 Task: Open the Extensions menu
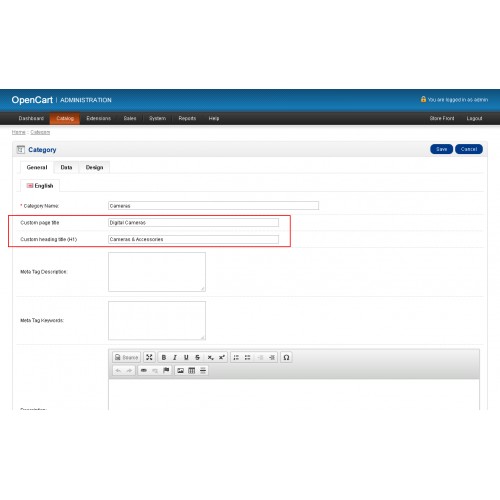[98, 118]
